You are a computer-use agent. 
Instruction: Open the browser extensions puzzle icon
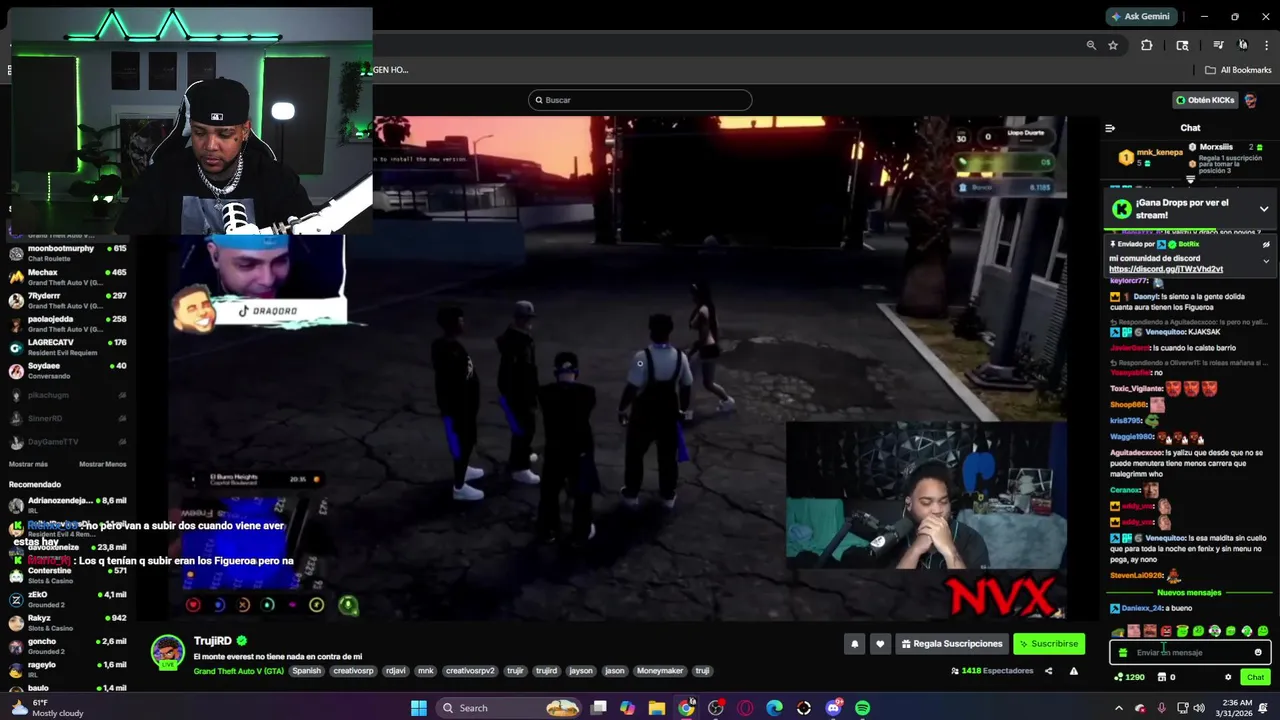[1147, 45]
